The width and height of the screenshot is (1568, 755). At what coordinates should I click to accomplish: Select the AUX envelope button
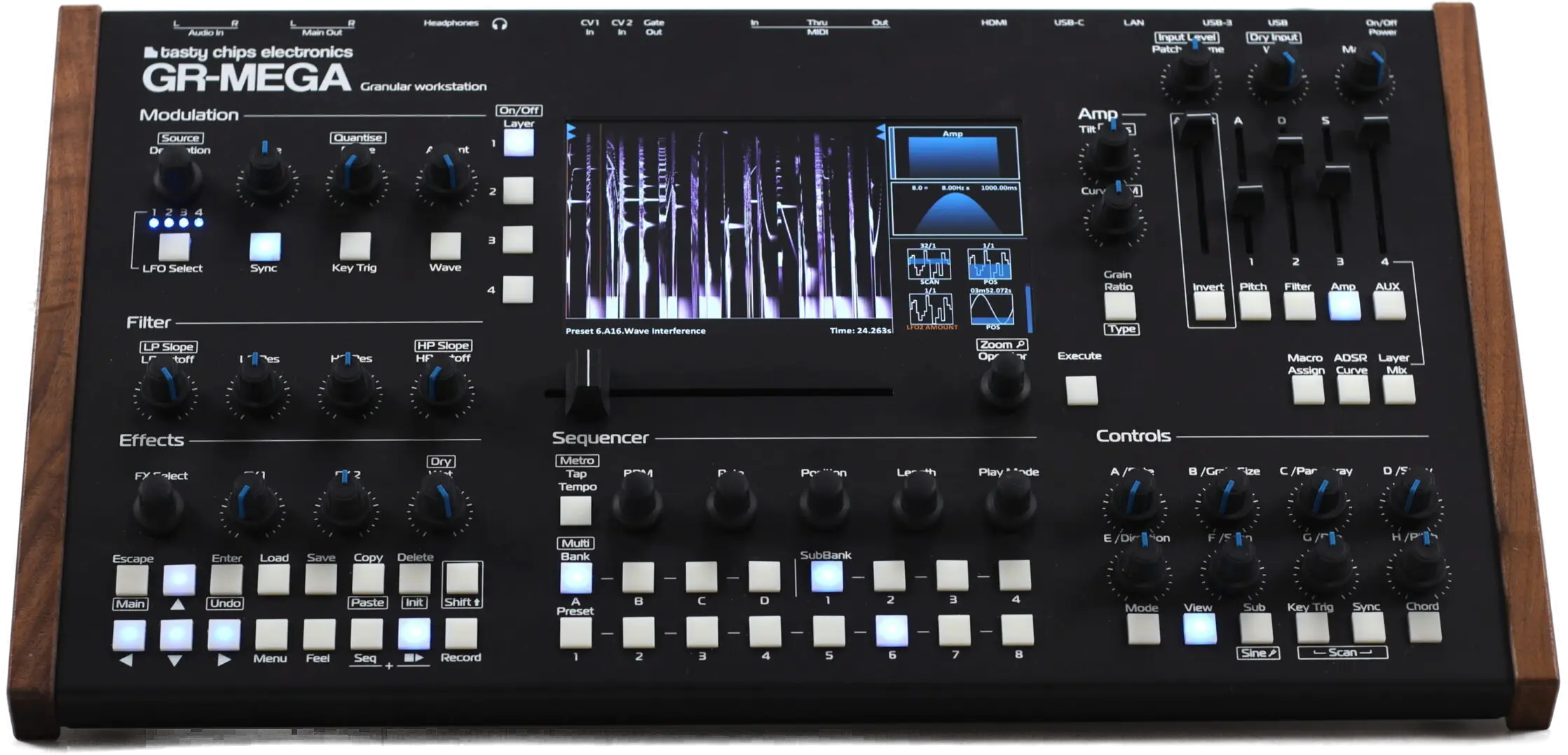point(1389,306)
